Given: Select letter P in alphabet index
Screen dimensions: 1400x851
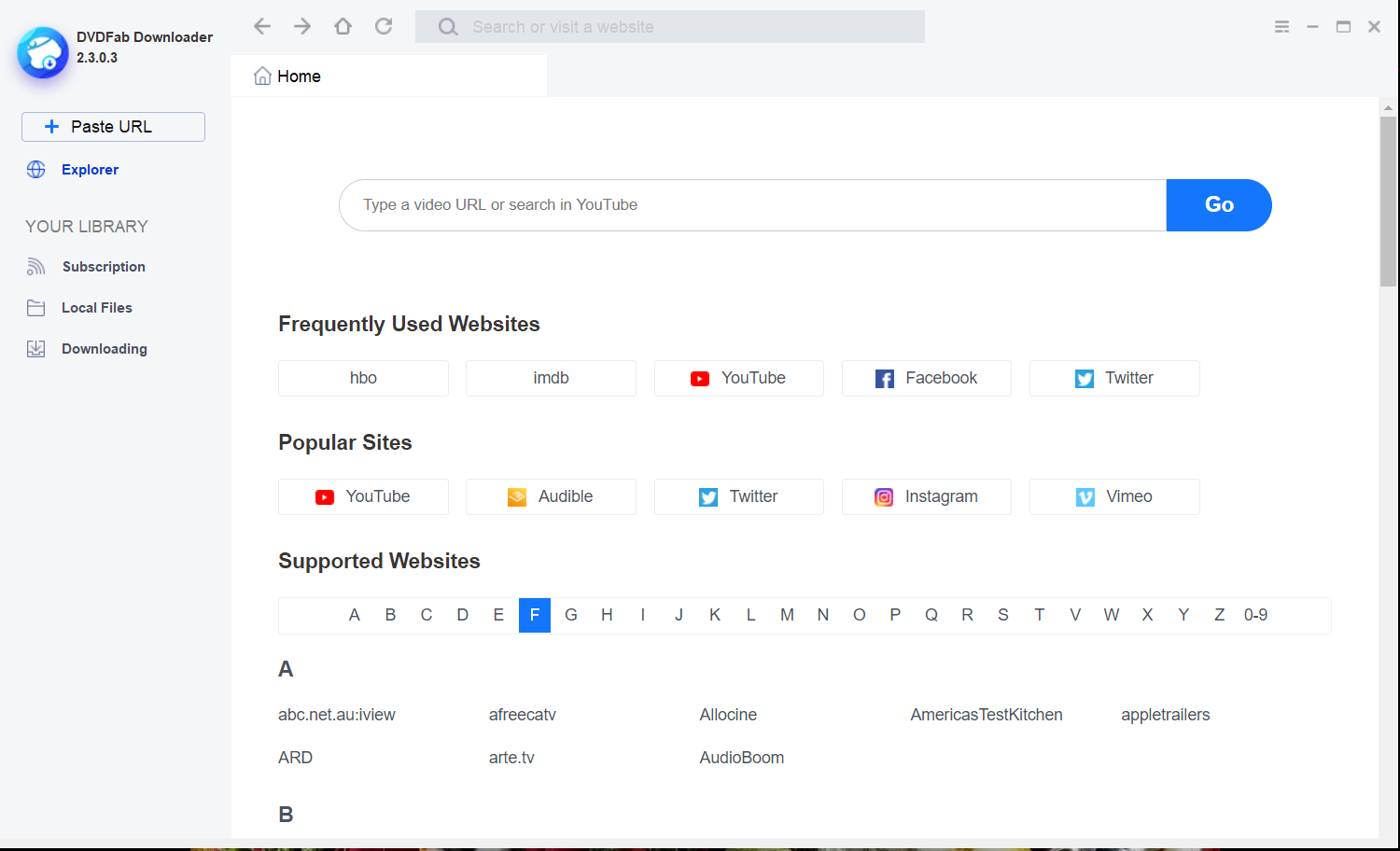Looking at the screenshot, I should 895,615.
